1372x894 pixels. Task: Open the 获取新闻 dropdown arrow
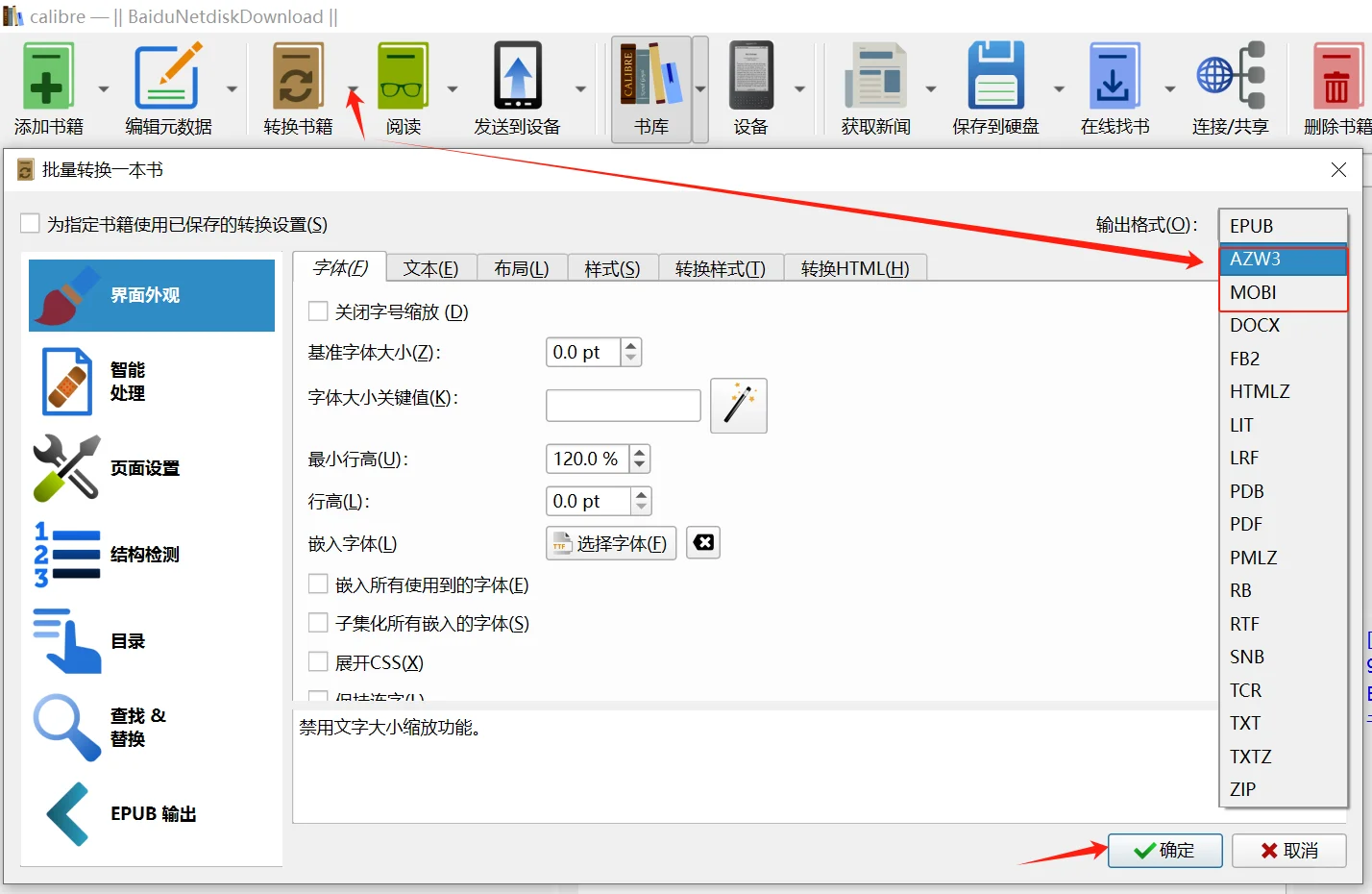tap(931, 89)
